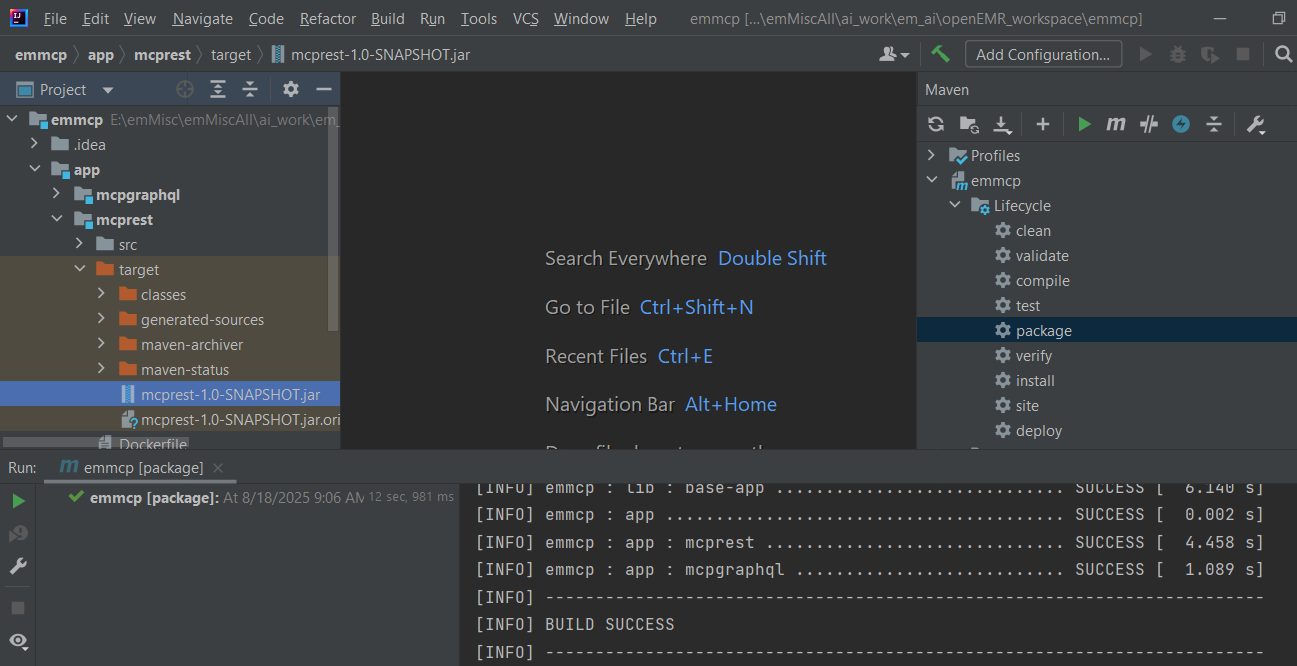
Task: Collapse the target folder
Action: point(80,269)
